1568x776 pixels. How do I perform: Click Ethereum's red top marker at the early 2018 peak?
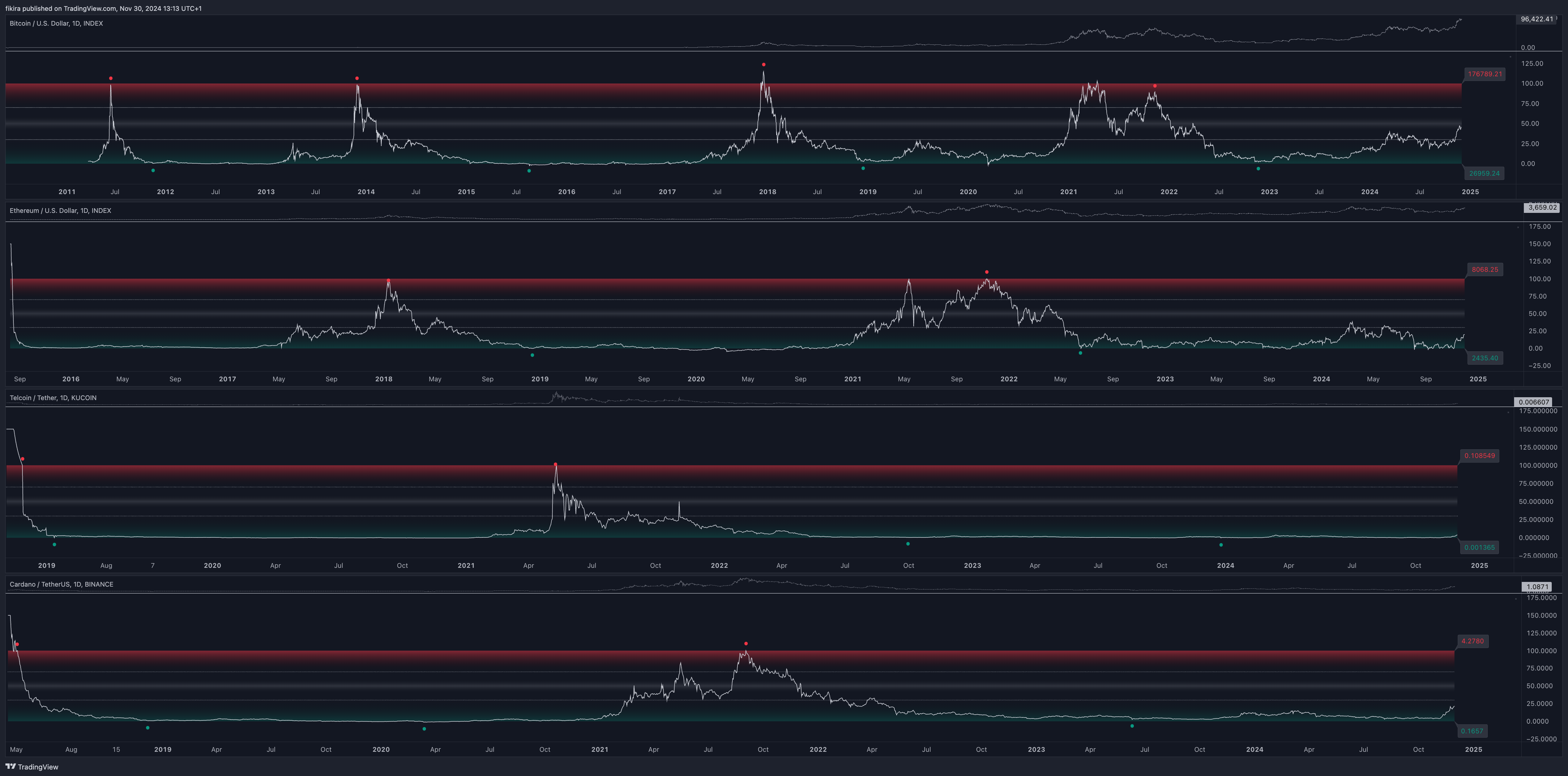point(388,280)
